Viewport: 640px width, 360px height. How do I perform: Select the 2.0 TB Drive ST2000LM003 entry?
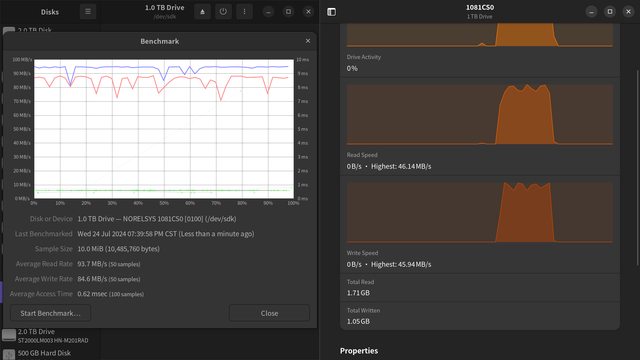coord(49,336)
